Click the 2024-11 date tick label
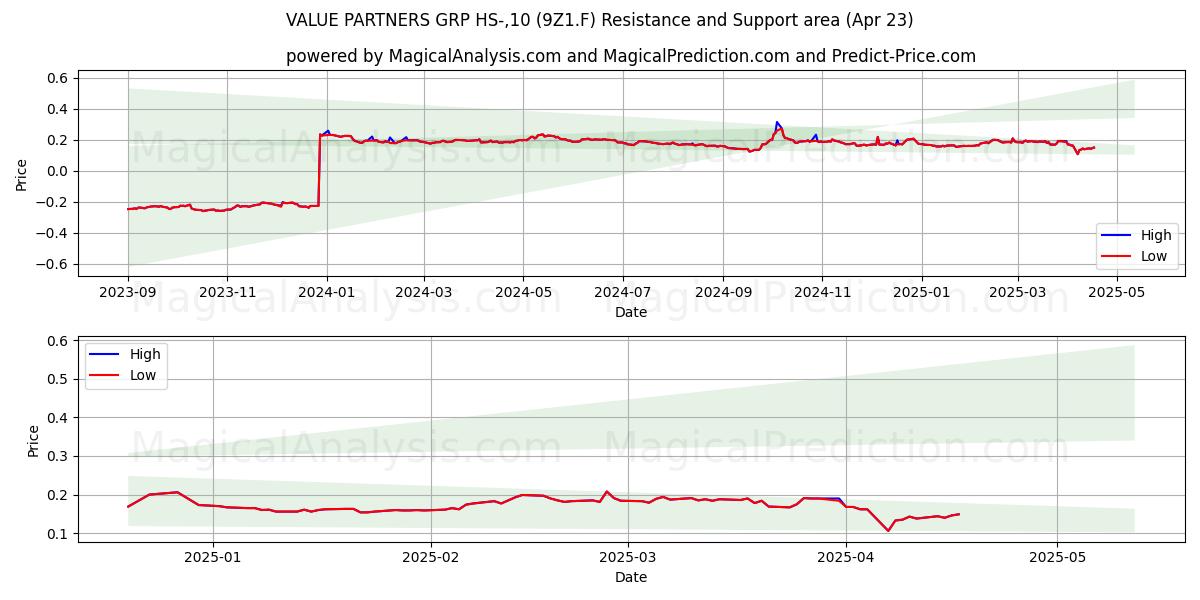The height and width of the screenshot is (600, 1200). [x=820, y=293]
